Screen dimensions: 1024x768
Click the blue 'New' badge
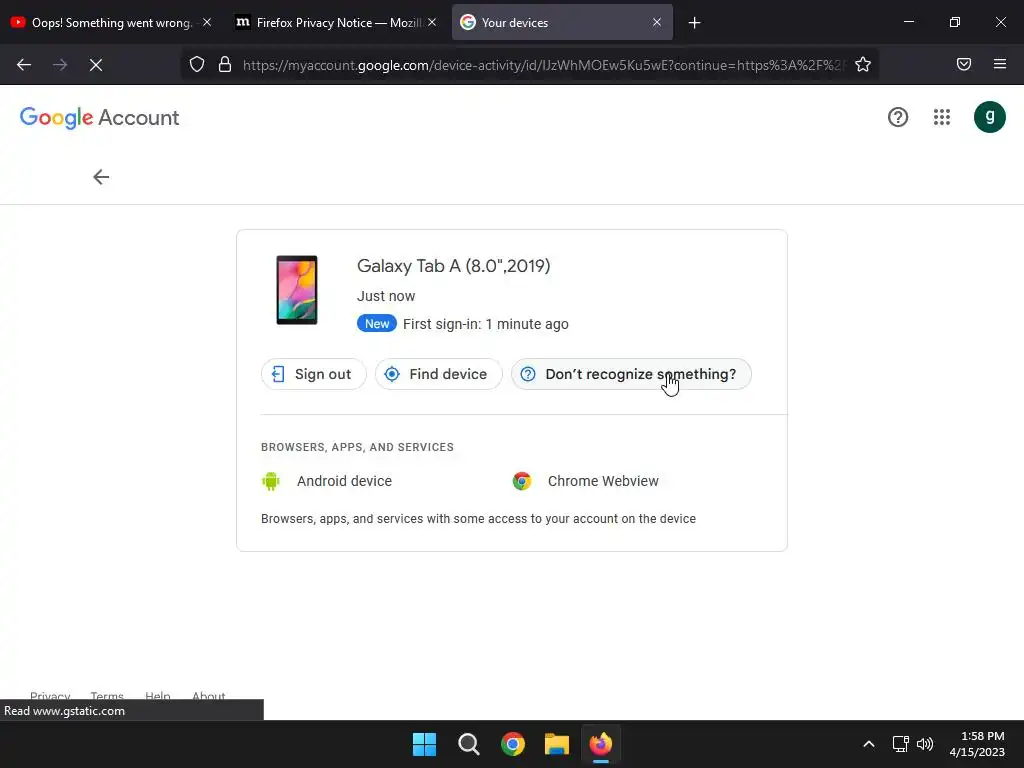pyautogui.click(x=377, y=323)
